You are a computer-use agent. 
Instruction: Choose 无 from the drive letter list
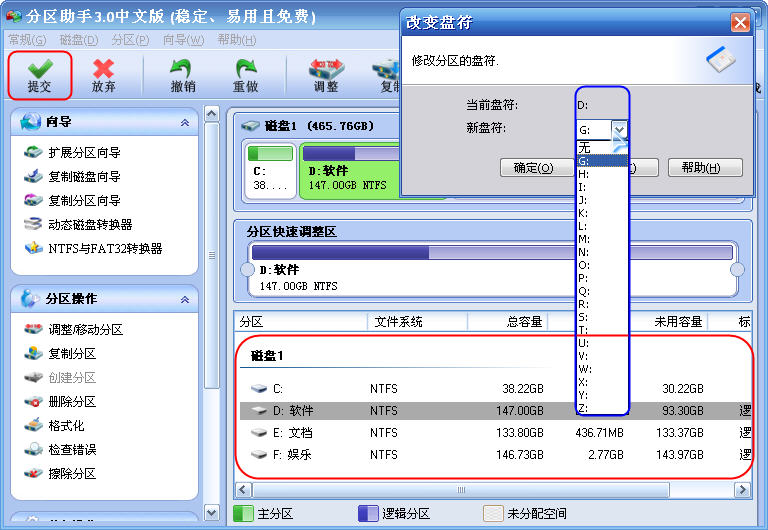[584, 147]
